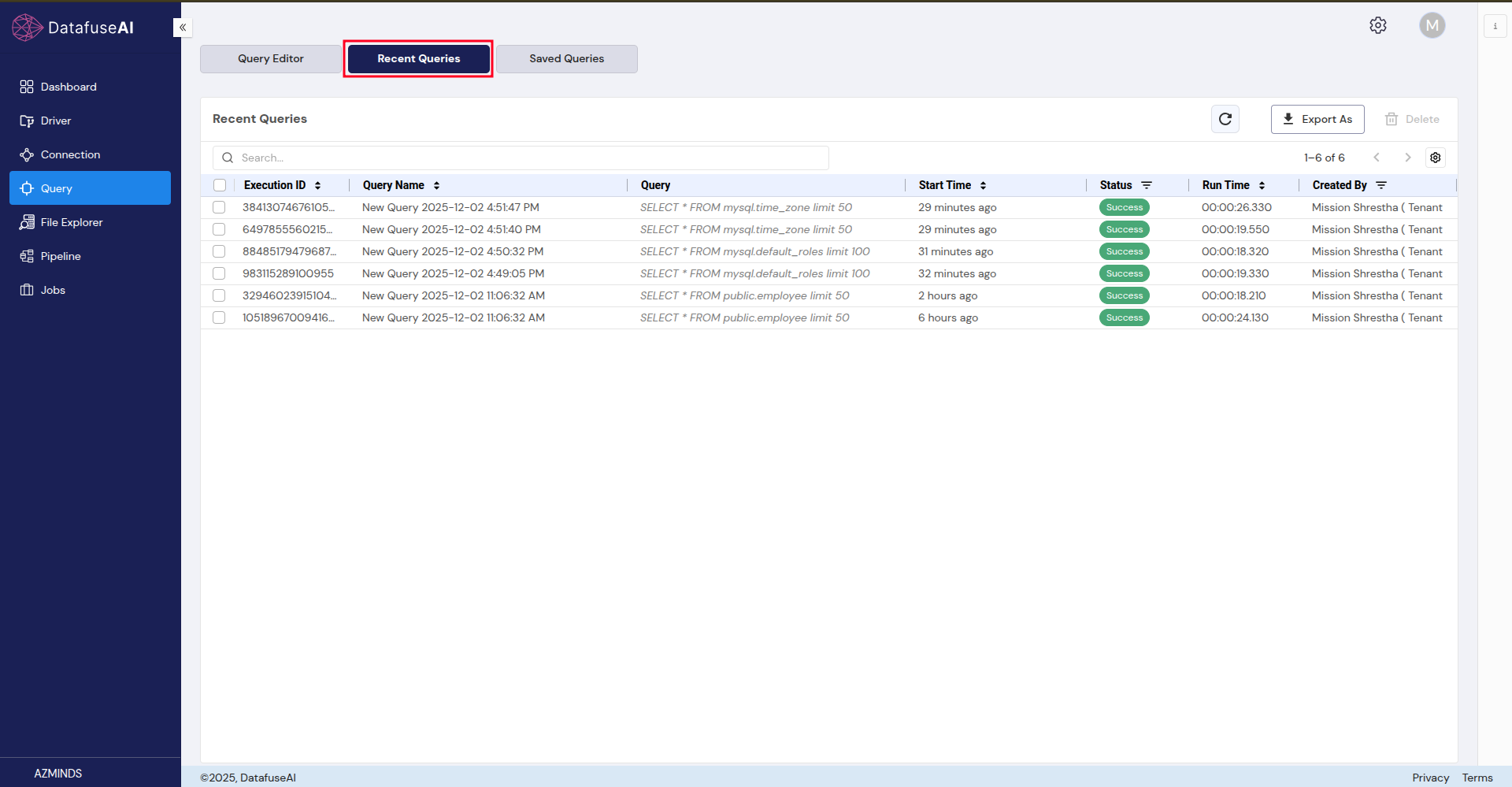The height and width of the screenshot is (787, 1512).
Task: Open the Pipeline section
Action: [x=61, y=256]
